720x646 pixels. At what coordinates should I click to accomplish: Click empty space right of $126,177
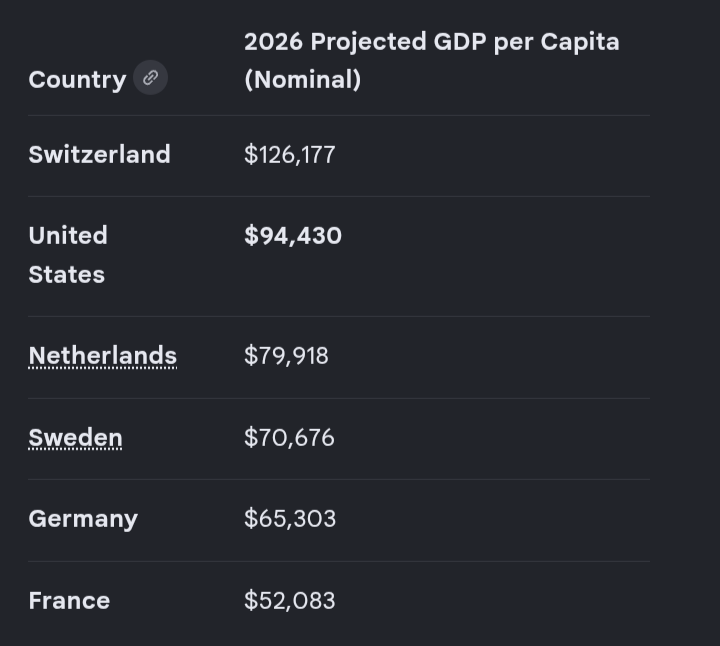click(x=491, y=155)
